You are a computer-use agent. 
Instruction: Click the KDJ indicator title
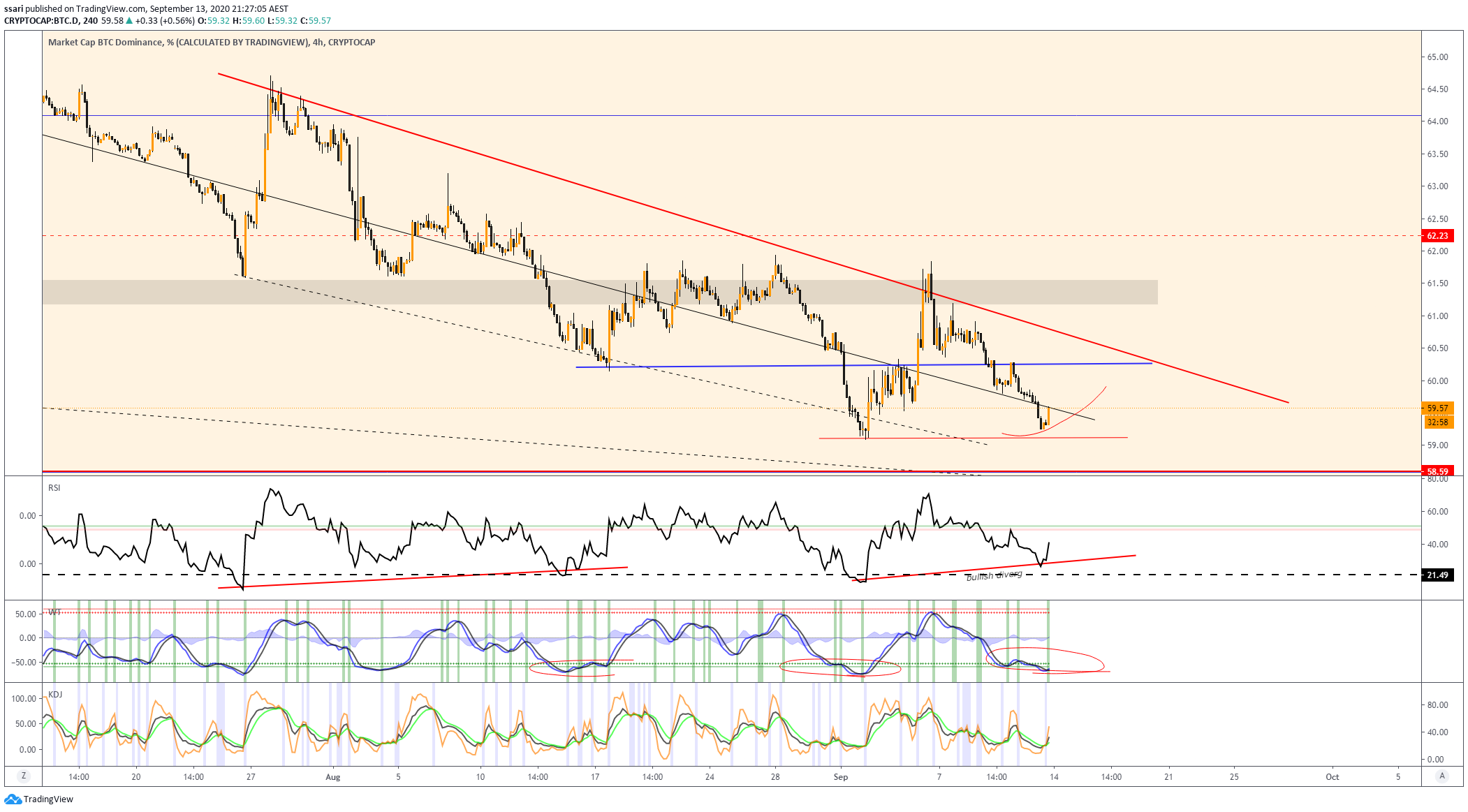(x=55, y=694)
